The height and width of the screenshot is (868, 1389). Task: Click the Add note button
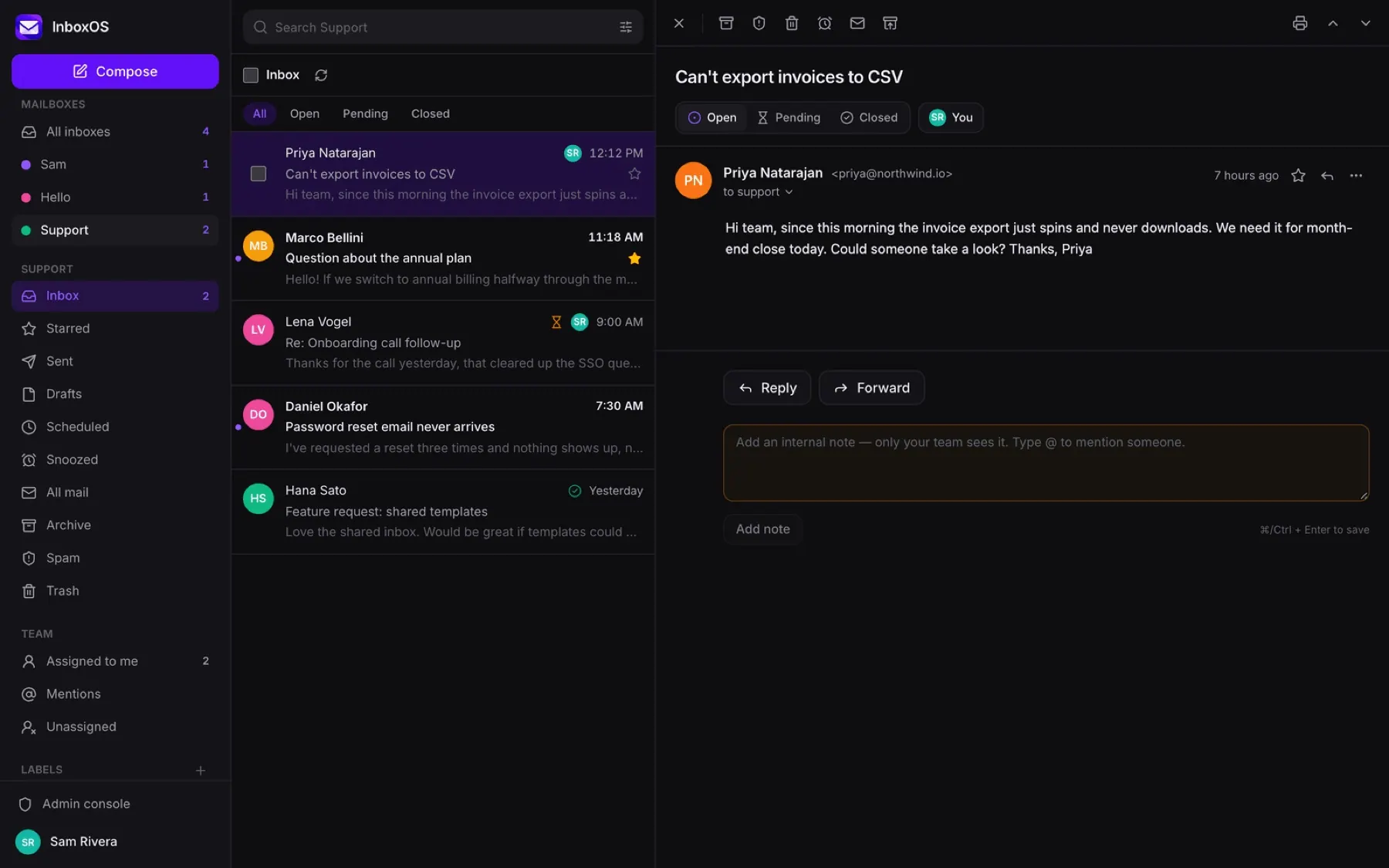(x=762, y=529)
